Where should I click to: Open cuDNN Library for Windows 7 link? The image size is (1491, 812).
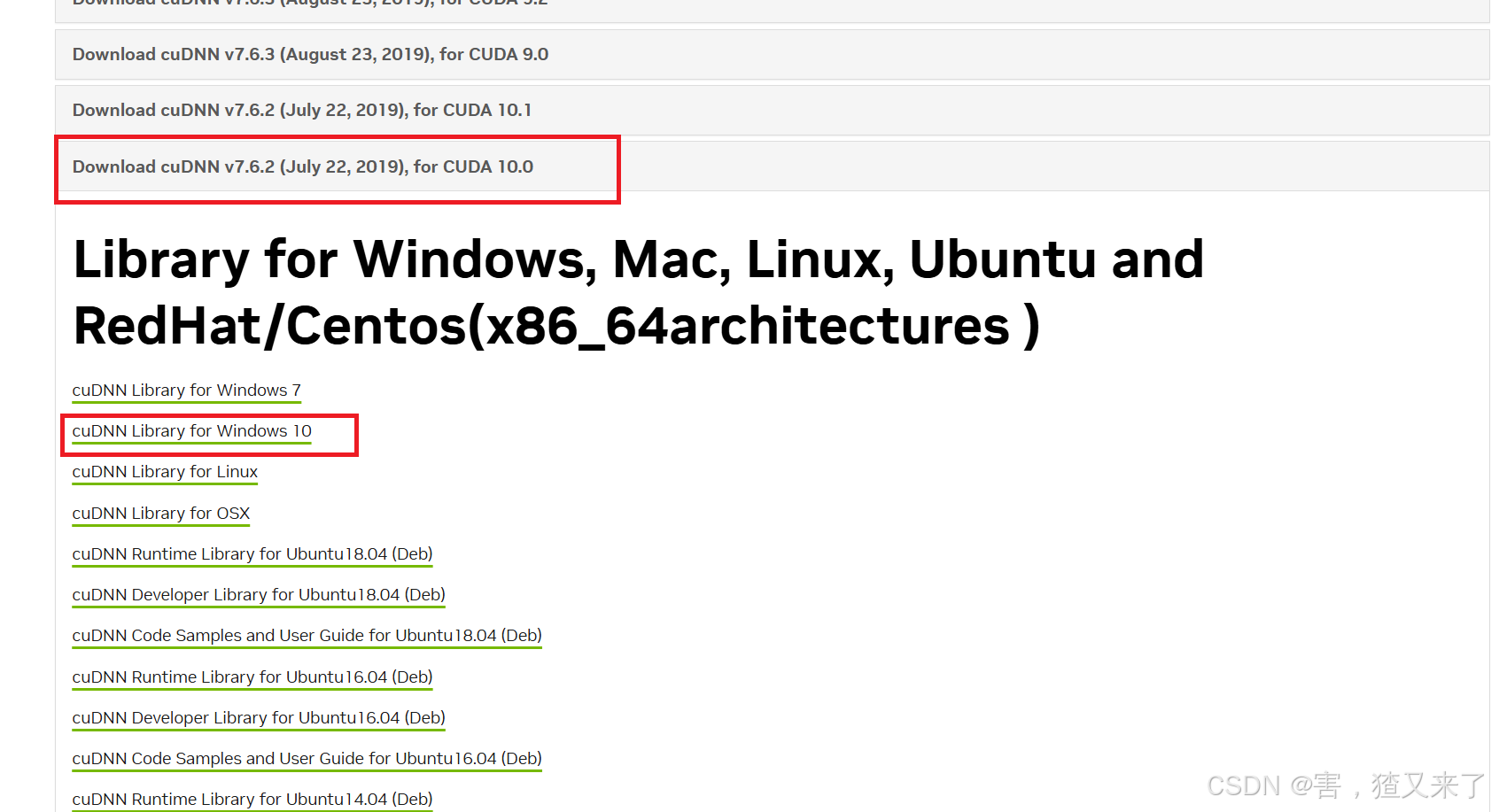[x=186, y=391]
